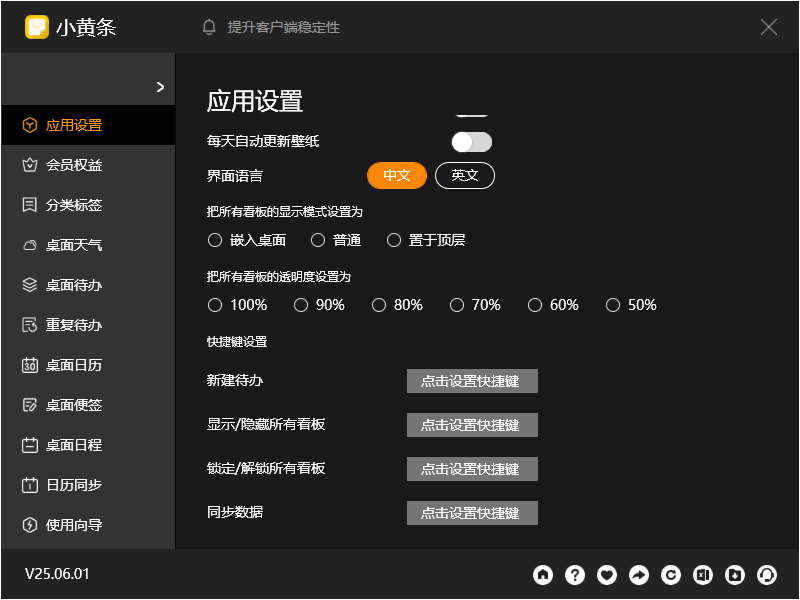Switch interface language to 英文
The height and width of the screenshot is (600, 800).
pyautogui.click(x=464, y=174)
